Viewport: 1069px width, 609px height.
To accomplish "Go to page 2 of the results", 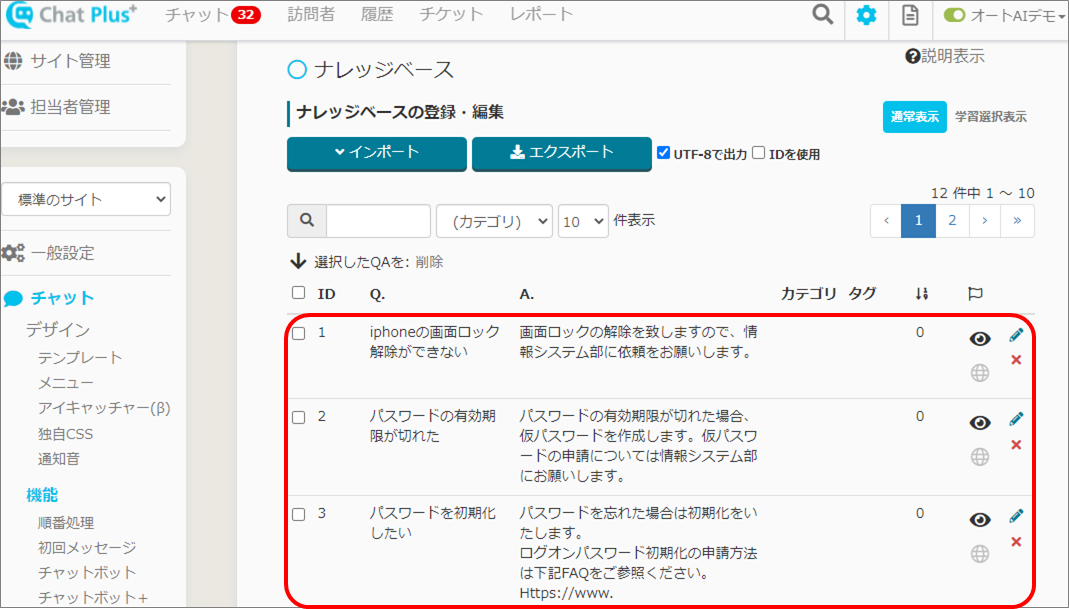I will click(x=952, y=221).
